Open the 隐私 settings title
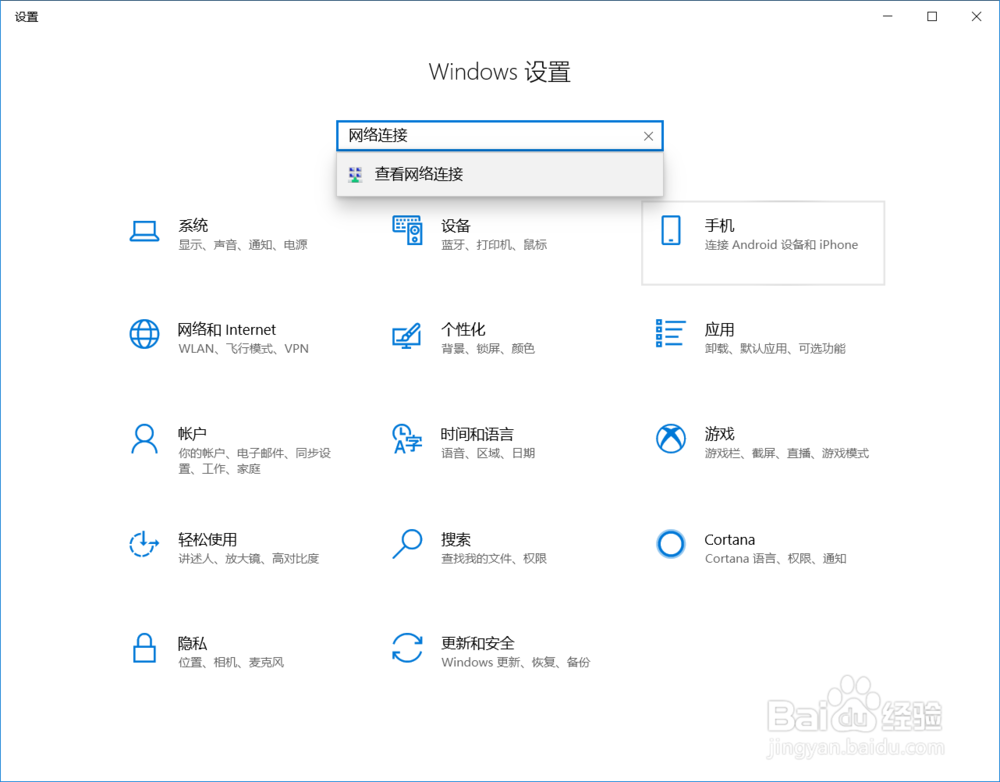Image resolution: width=1000 pixels, height=782 pixels. tap(192, 644)
